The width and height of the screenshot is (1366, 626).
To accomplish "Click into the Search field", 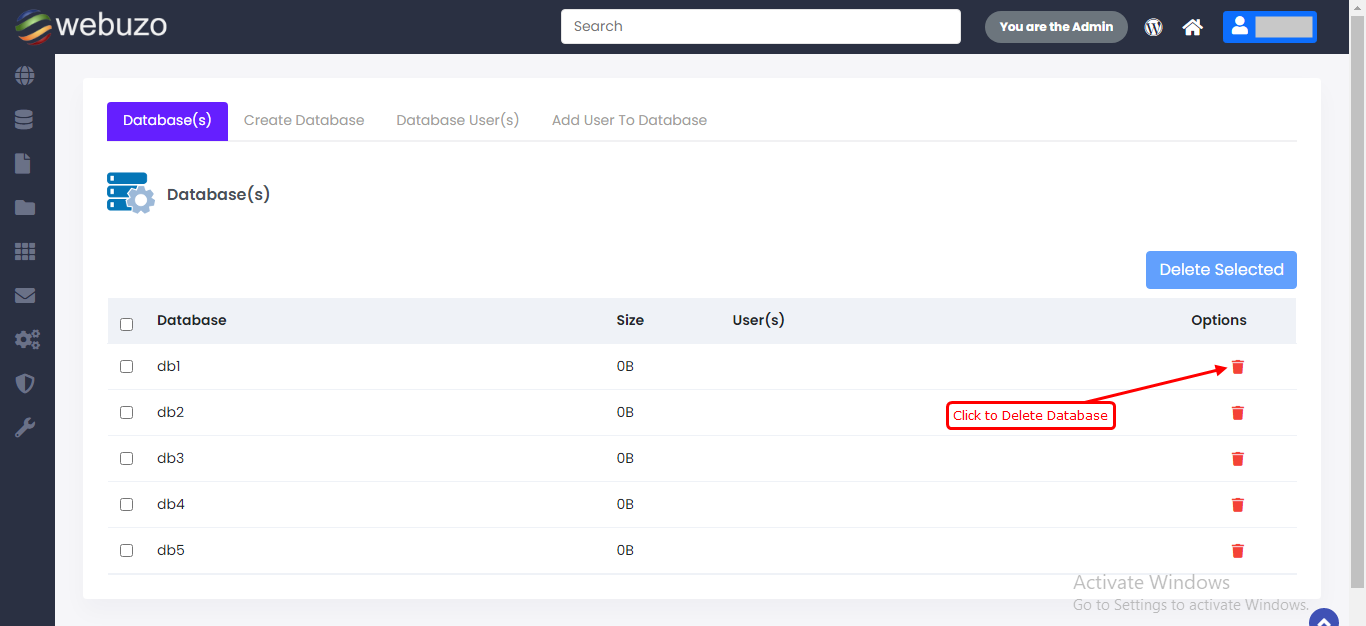I will click(760, 27).
